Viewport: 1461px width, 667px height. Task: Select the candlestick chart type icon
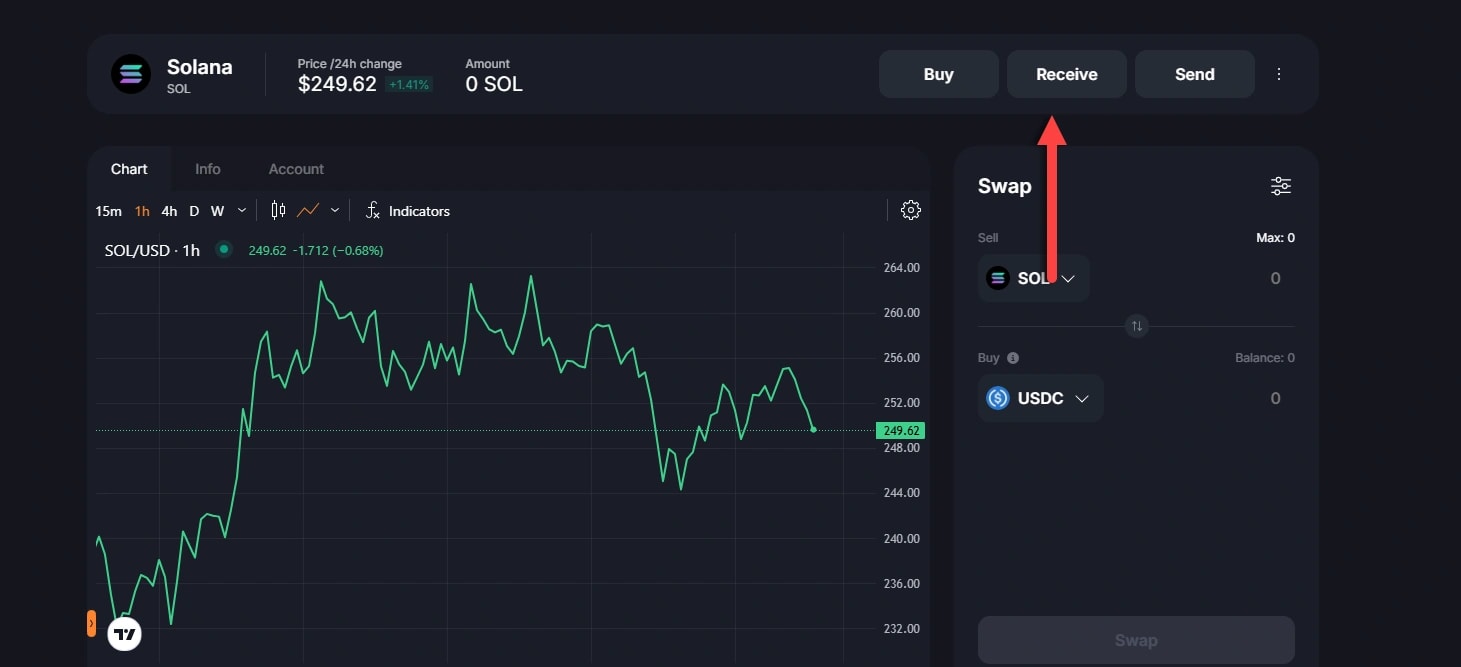278,211
